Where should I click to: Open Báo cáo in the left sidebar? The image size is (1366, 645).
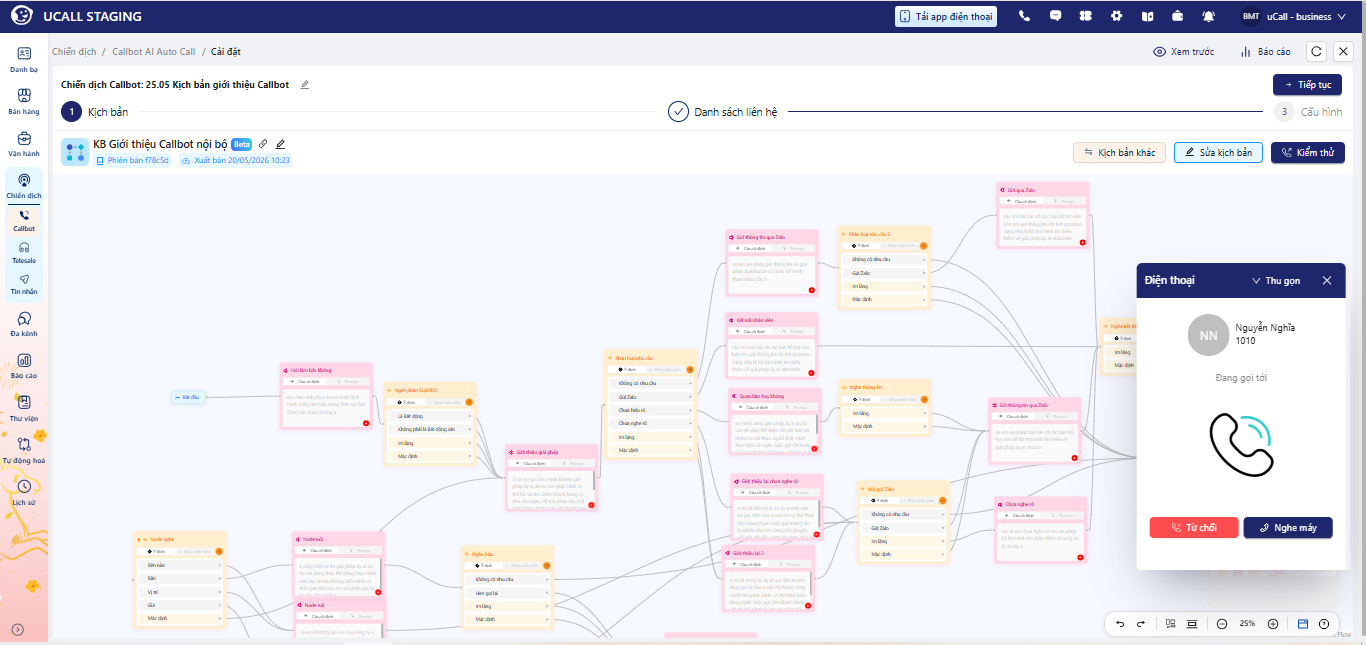24,366
